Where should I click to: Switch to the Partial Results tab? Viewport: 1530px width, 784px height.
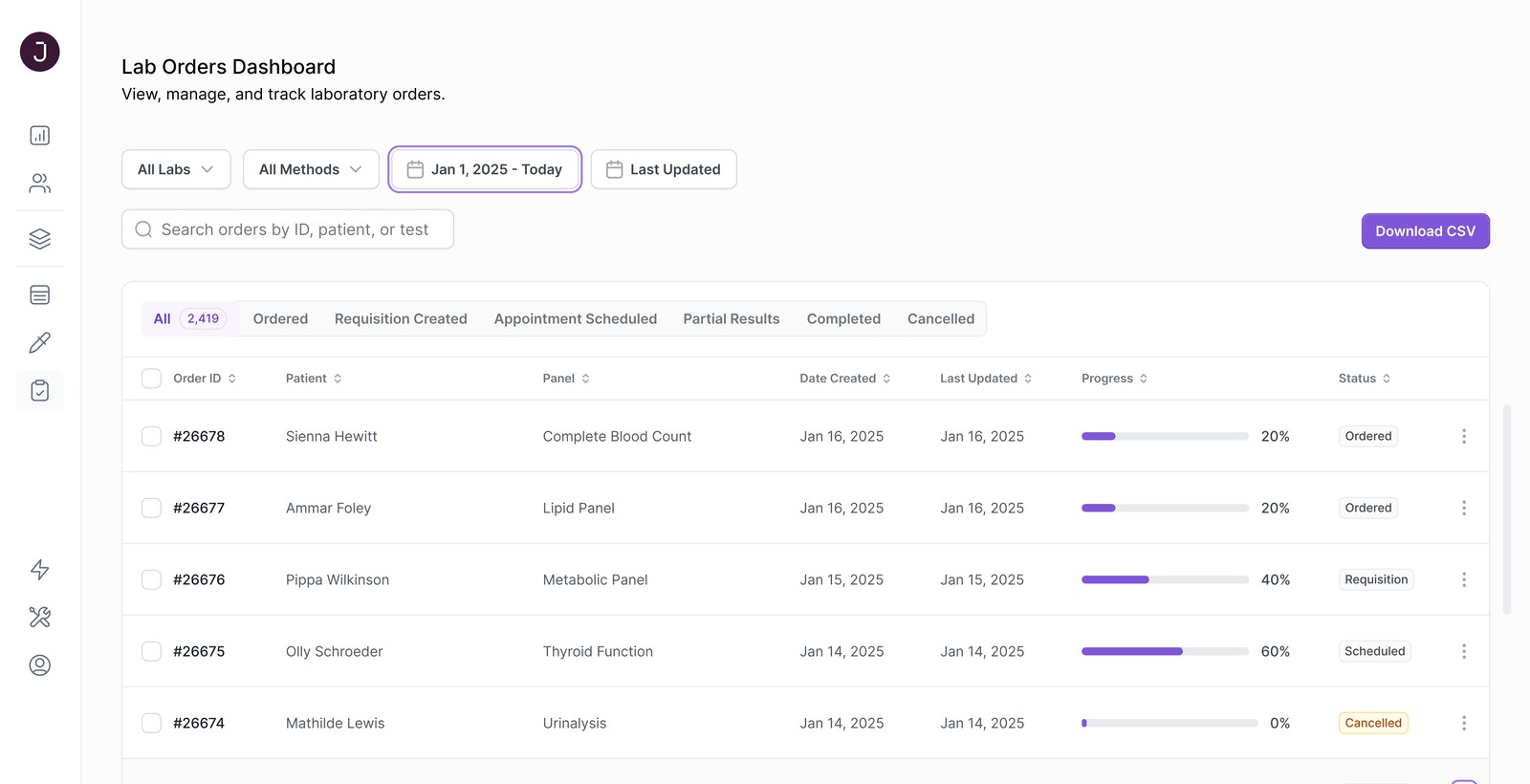732,319
